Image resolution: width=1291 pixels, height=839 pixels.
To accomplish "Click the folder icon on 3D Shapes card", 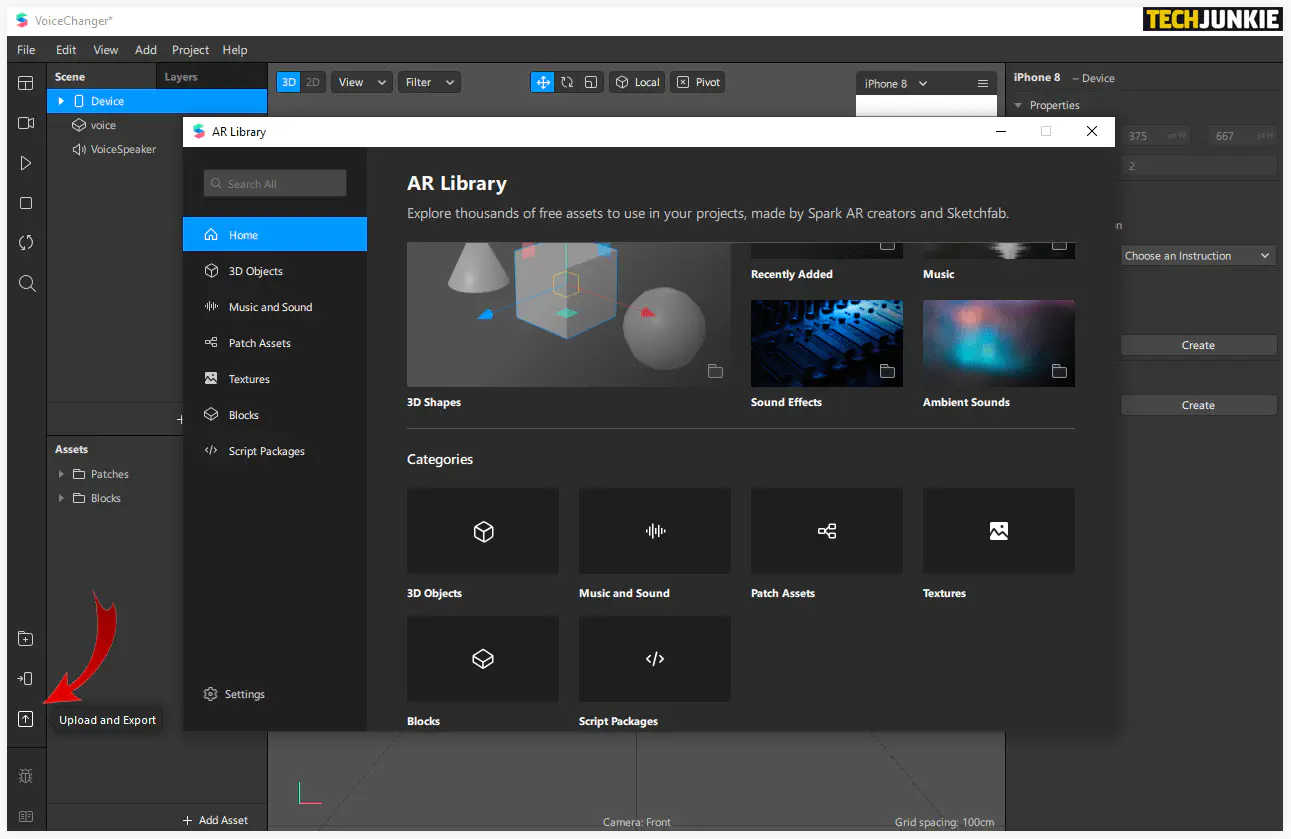I will point(715,371).
